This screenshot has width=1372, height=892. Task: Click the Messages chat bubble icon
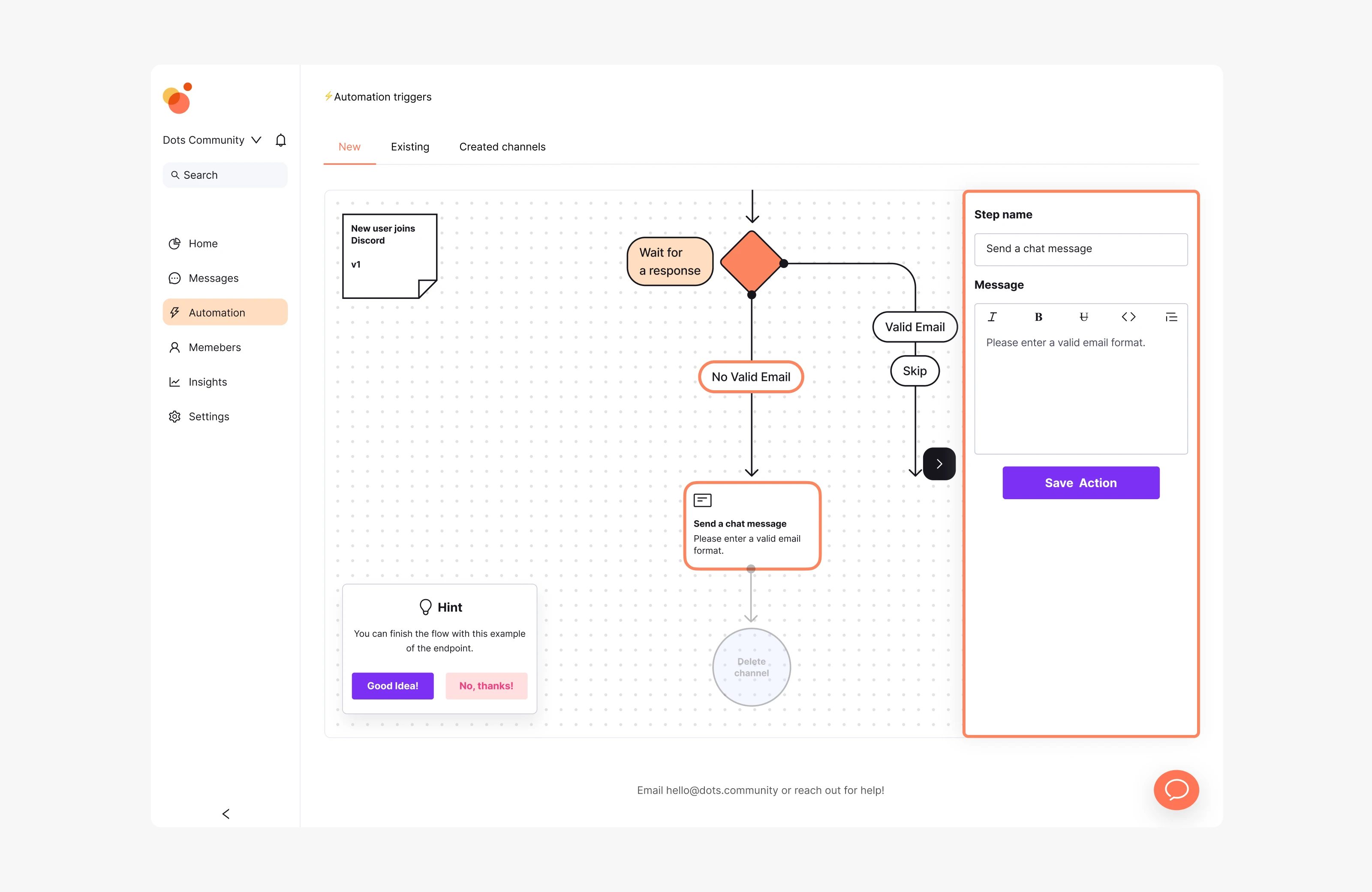pos(175,278)
